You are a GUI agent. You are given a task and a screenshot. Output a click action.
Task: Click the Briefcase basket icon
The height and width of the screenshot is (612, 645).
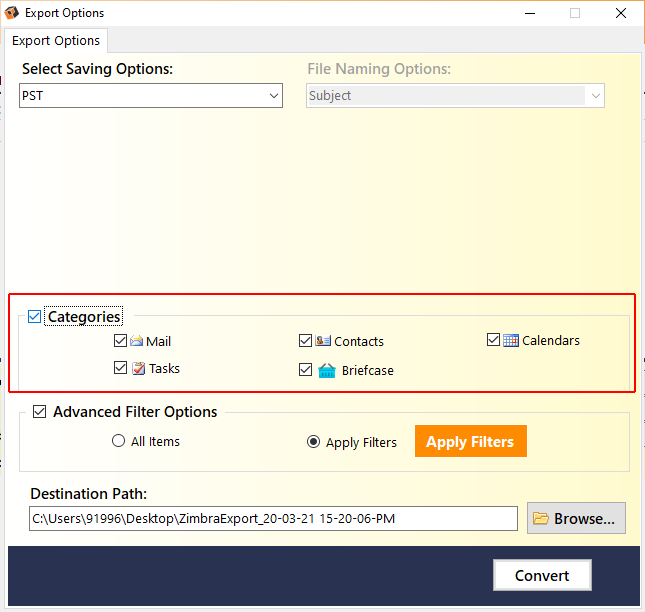[x=327, y=371]
